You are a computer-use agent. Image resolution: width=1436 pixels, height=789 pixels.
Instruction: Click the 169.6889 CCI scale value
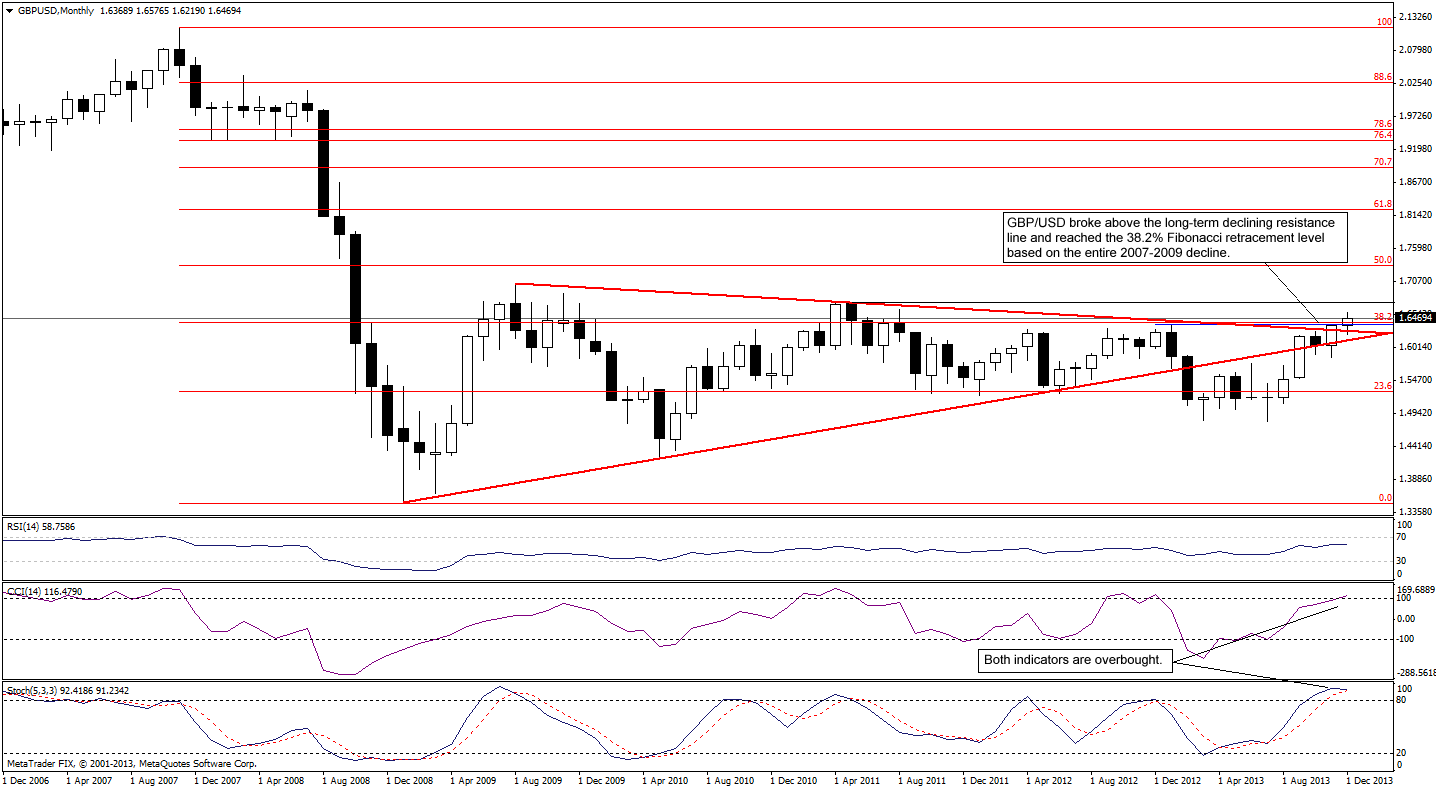(1415, 588)
